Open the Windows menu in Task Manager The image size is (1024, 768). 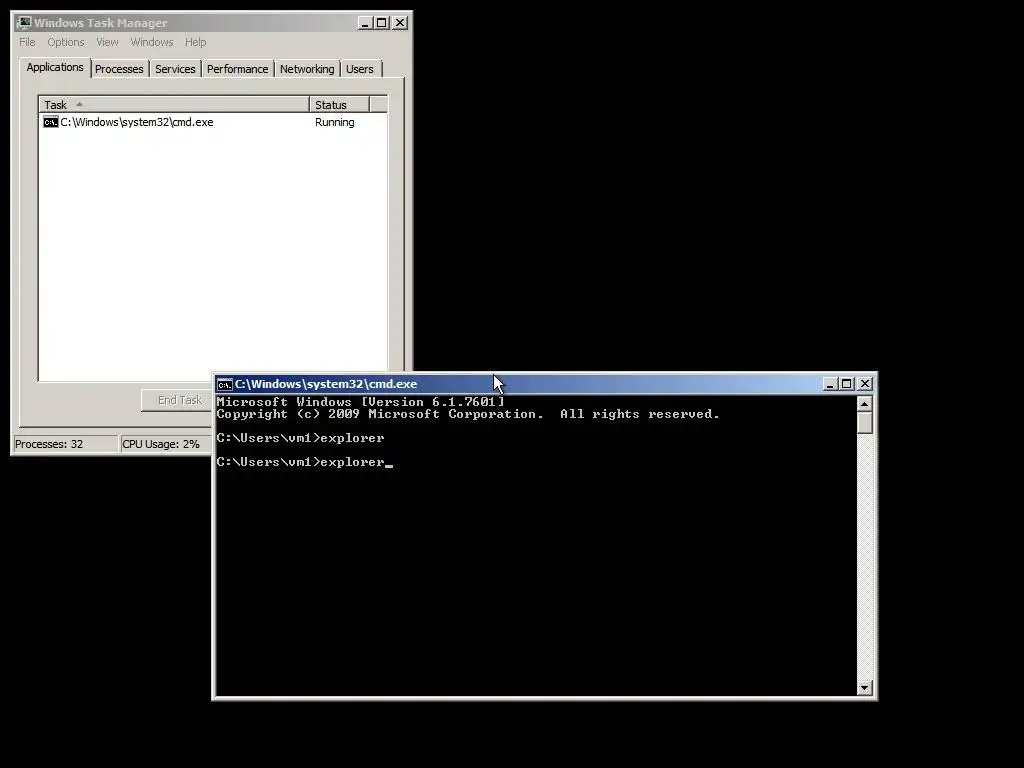[x=152, y=42]
